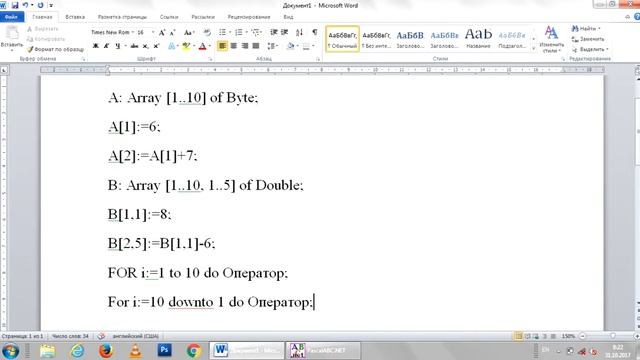Screen dimensions: 640x360
Task: Apply the Обычный style
Action: click(342, 39)
